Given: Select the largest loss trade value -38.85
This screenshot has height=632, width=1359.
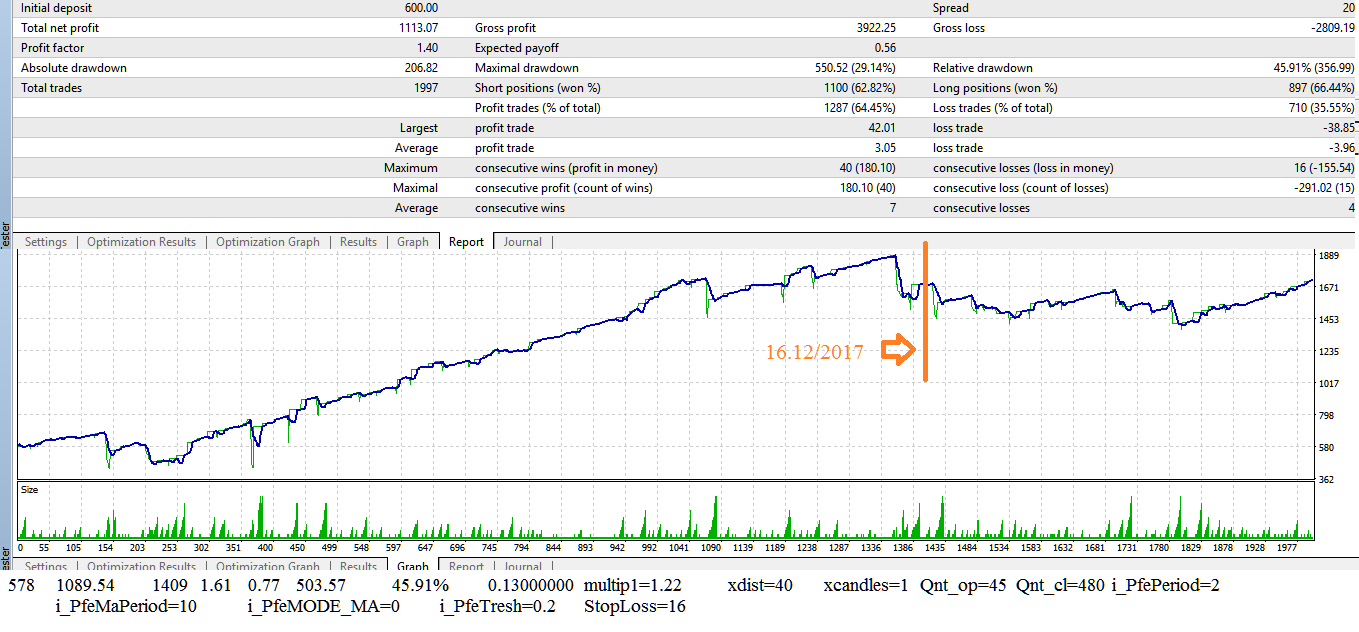Looking at the screenshot, I should tap(1337, 128).
